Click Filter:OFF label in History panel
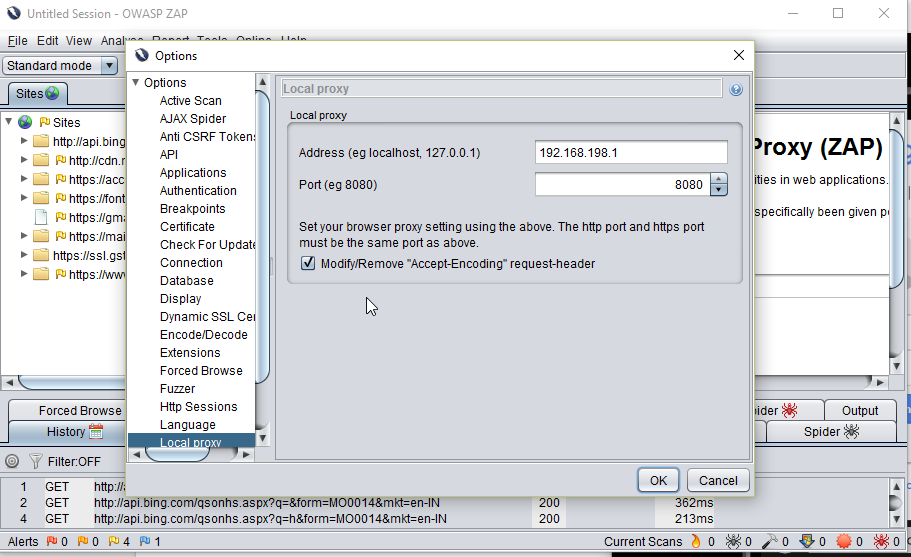The height and width of the screenshot is (557, 911). 74,461
